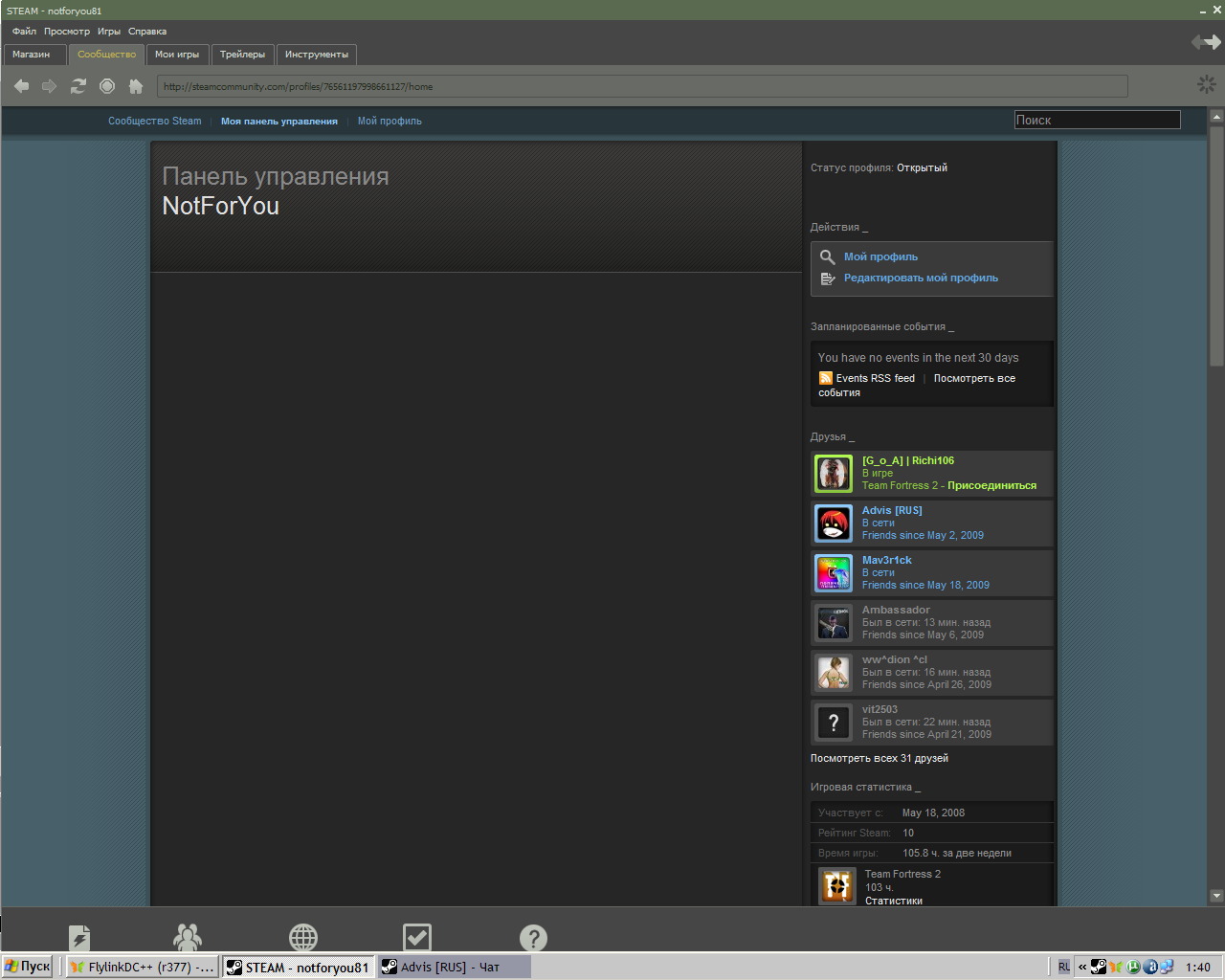
Task: Open the friends group icon in bottom bar
Action: 188,938
